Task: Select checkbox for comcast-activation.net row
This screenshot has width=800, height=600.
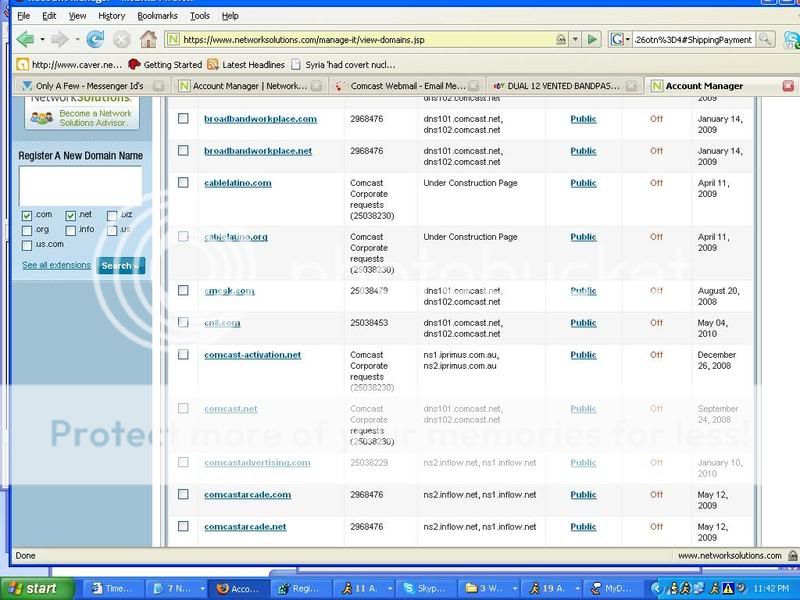Action: [183, 355]
